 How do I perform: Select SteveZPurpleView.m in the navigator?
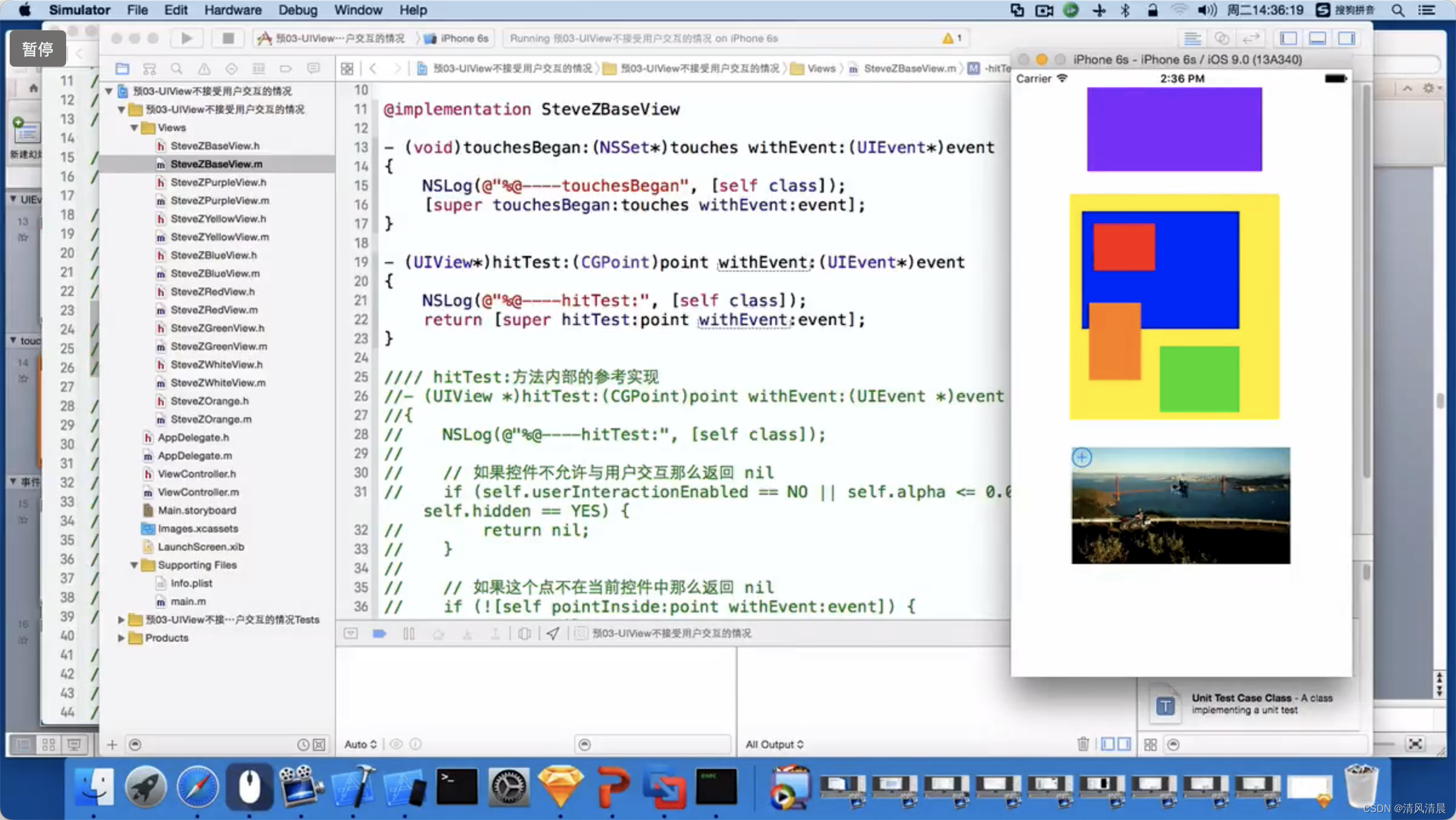(217, 200)
